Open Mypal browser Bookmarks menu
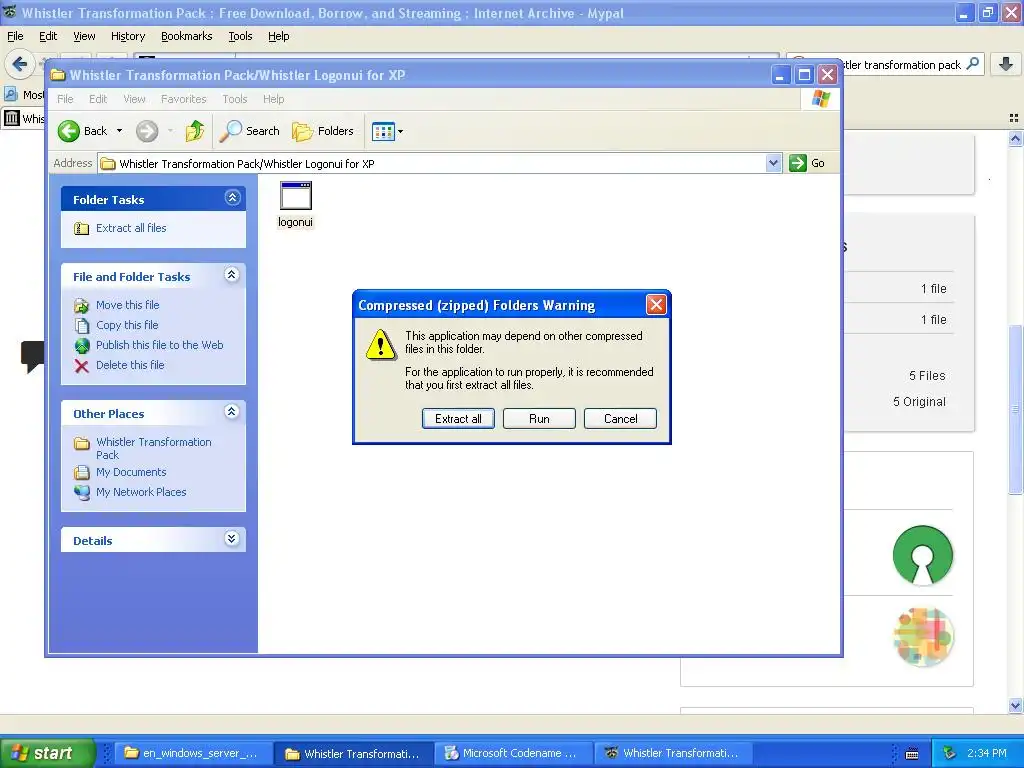Image resolution: width=1024 pixels, height=768 pixels. pyautogui.click(x=186, y=36)
